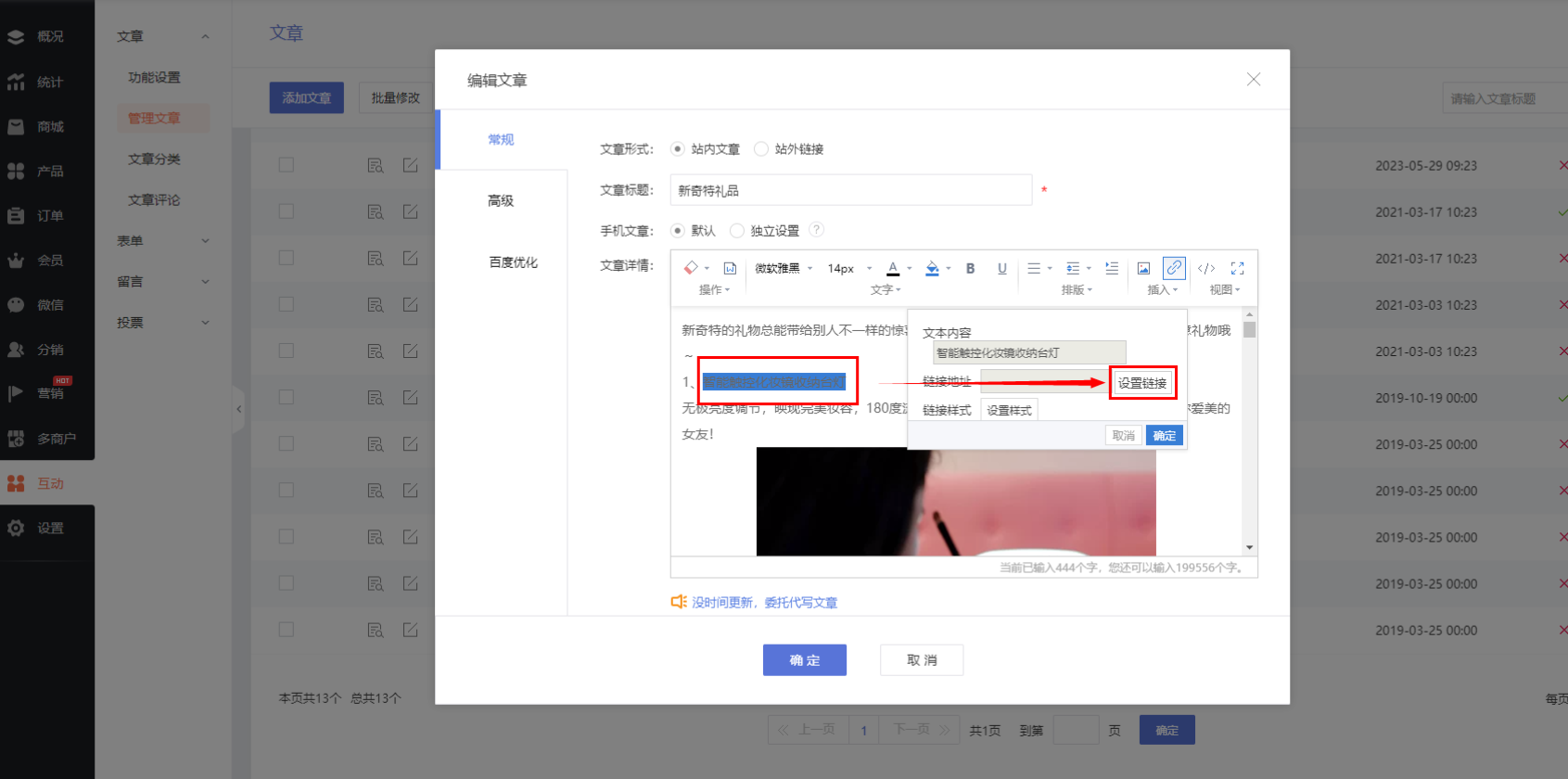Click the import Word document icon
1568x779 pixels.
click(730, 268)
